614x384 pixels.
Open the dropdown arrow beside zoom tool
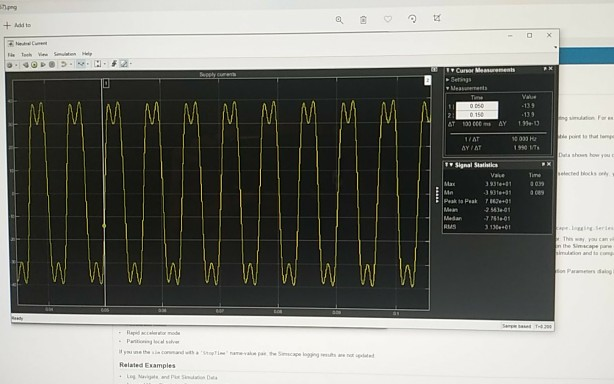coord(87,64)
